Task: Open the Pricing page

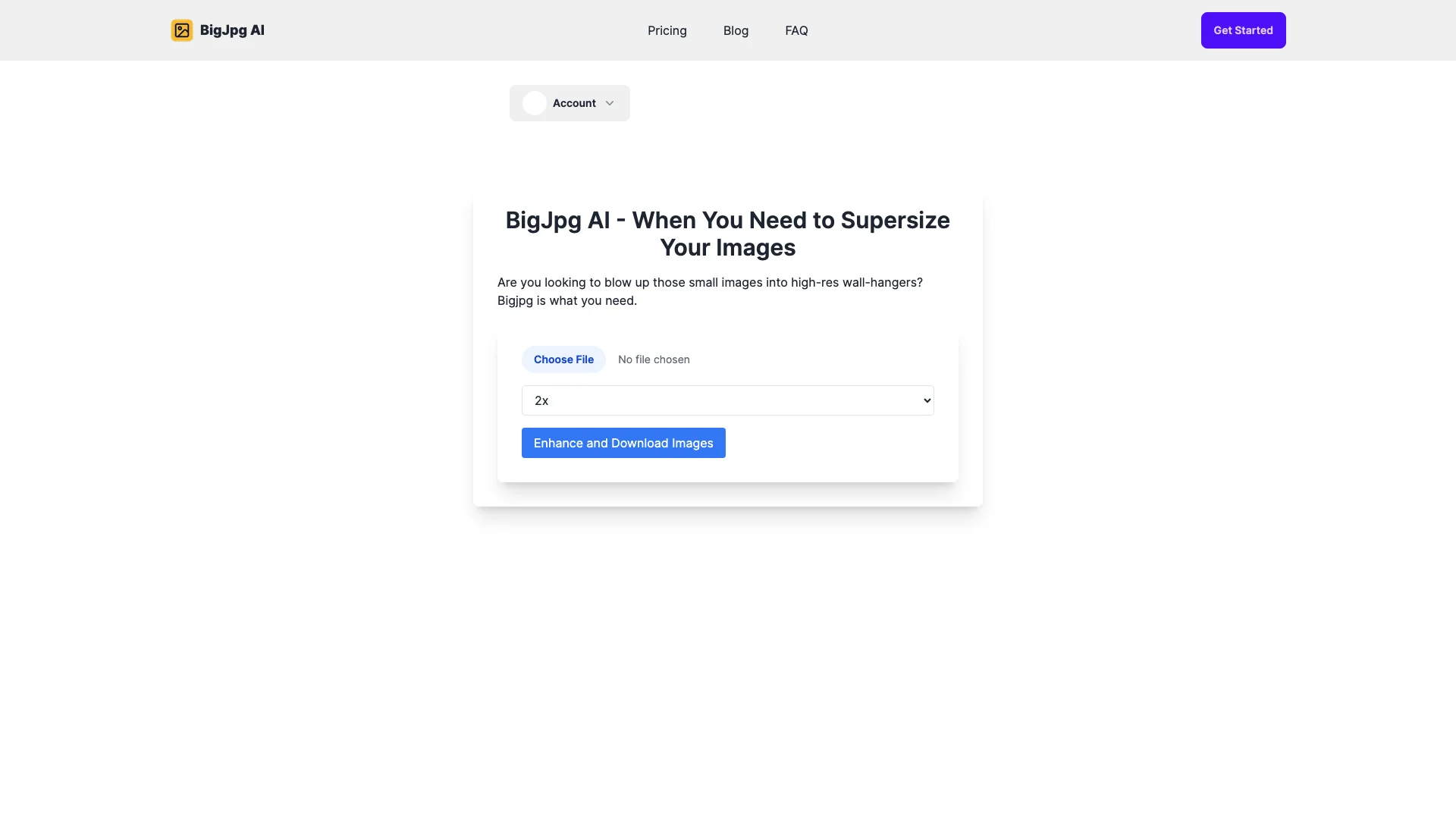Action: (x=667, y=30)
